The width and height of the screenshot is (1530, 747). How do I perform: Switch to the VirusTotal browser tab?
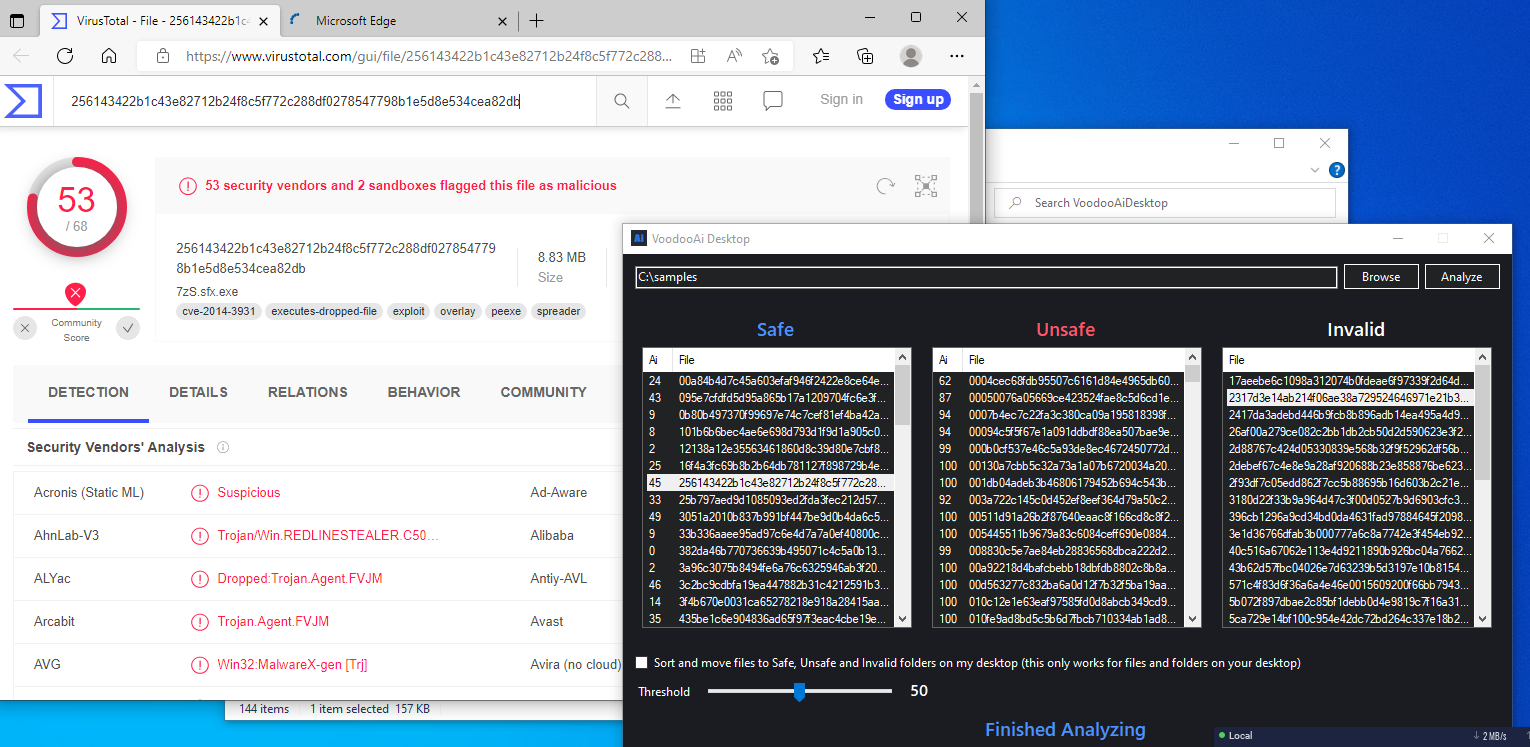(159, 20)
